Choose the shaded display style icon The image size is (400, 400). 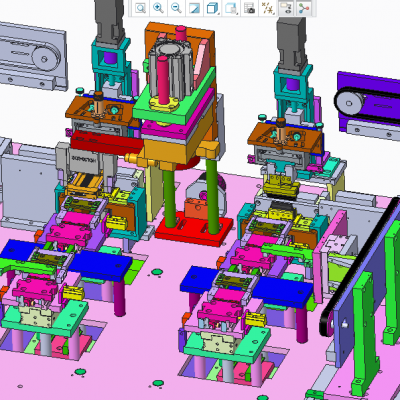click(194, 8)
